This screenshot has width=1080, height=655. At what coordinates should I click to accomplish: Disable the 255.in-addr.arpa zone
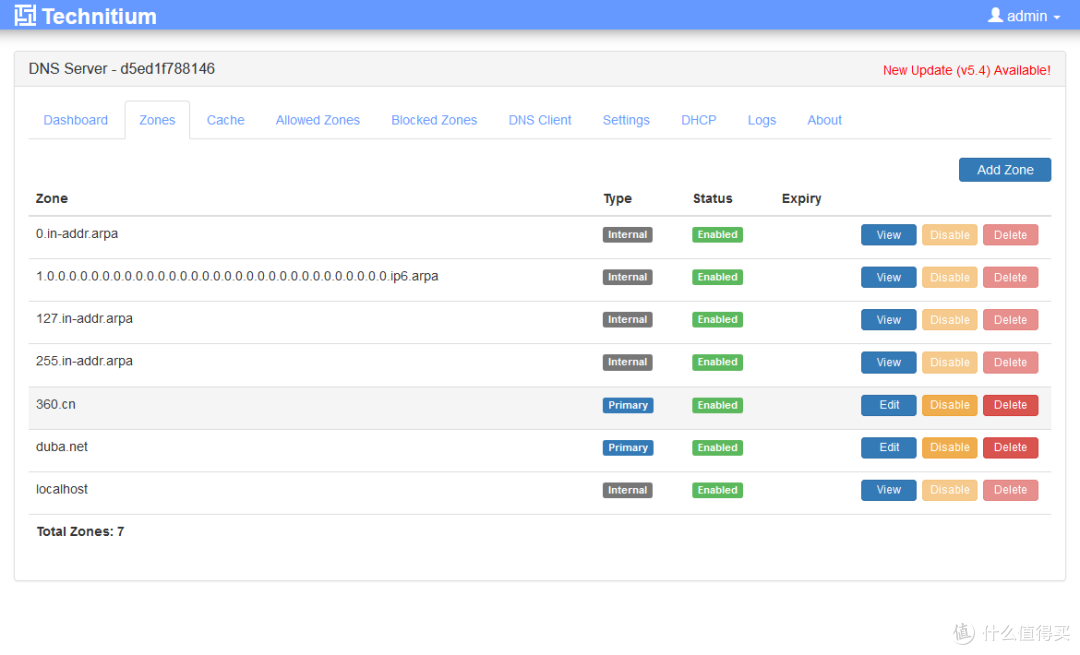(x=950, y=362)
